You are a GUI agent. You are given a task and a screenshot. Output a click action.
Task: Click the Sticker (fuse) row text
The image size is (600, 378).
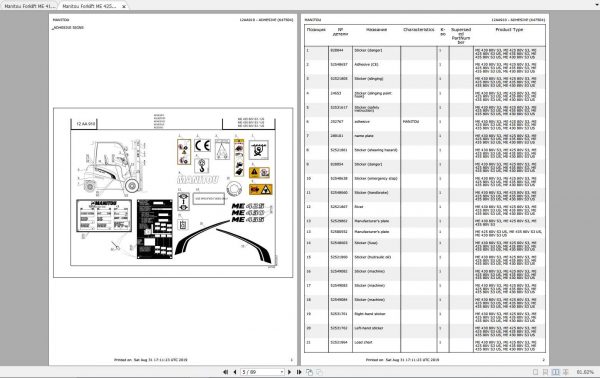pos(366,243)
